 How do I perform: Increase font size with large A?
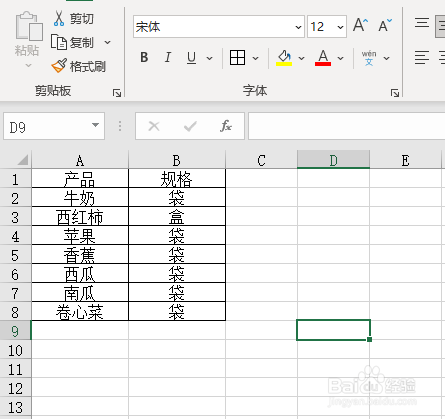tap(360, 25)
